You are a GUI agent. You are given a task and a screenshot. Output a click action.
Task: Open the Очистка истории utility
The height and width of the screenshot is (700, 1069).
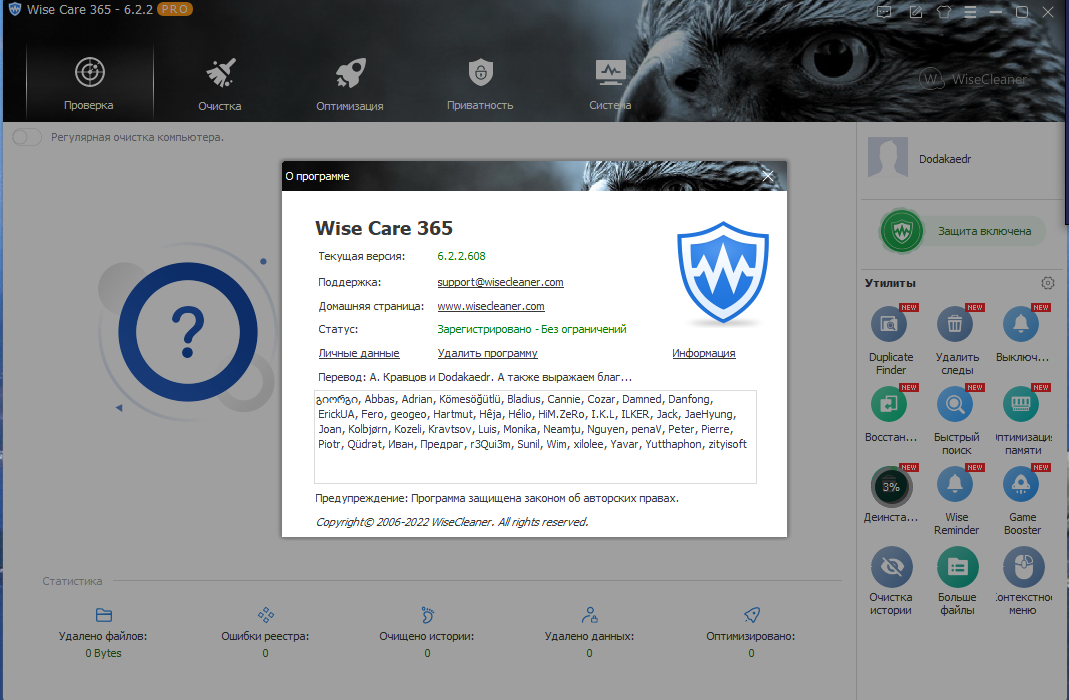[890, 567]
